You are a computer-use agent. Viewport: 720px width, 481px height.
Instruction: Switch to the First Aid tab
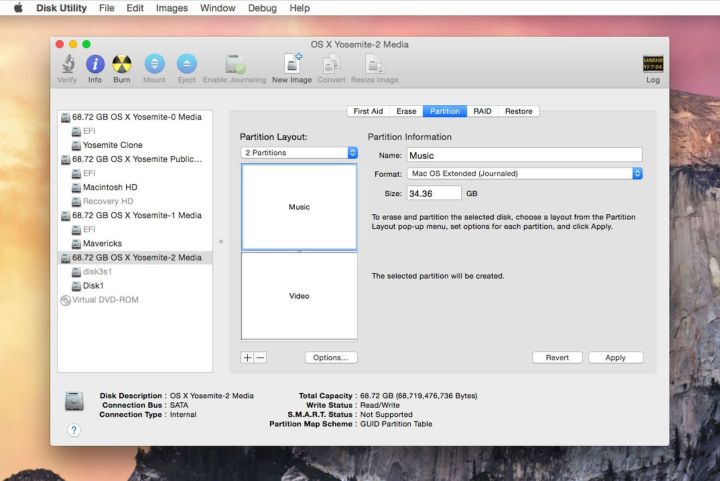pyautogui.click(x=368, y=111)
